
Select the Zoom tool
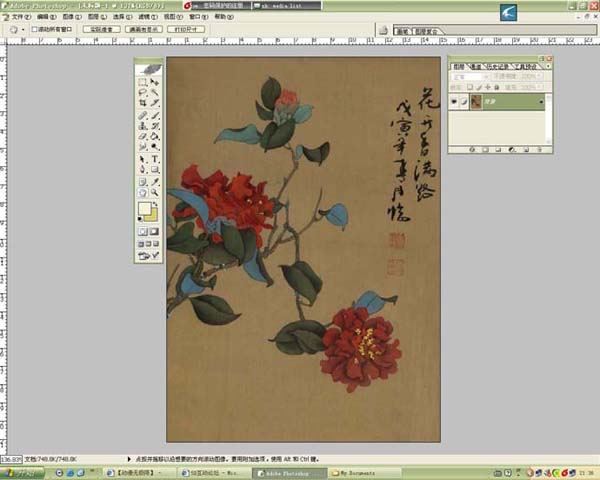(155, 193)
